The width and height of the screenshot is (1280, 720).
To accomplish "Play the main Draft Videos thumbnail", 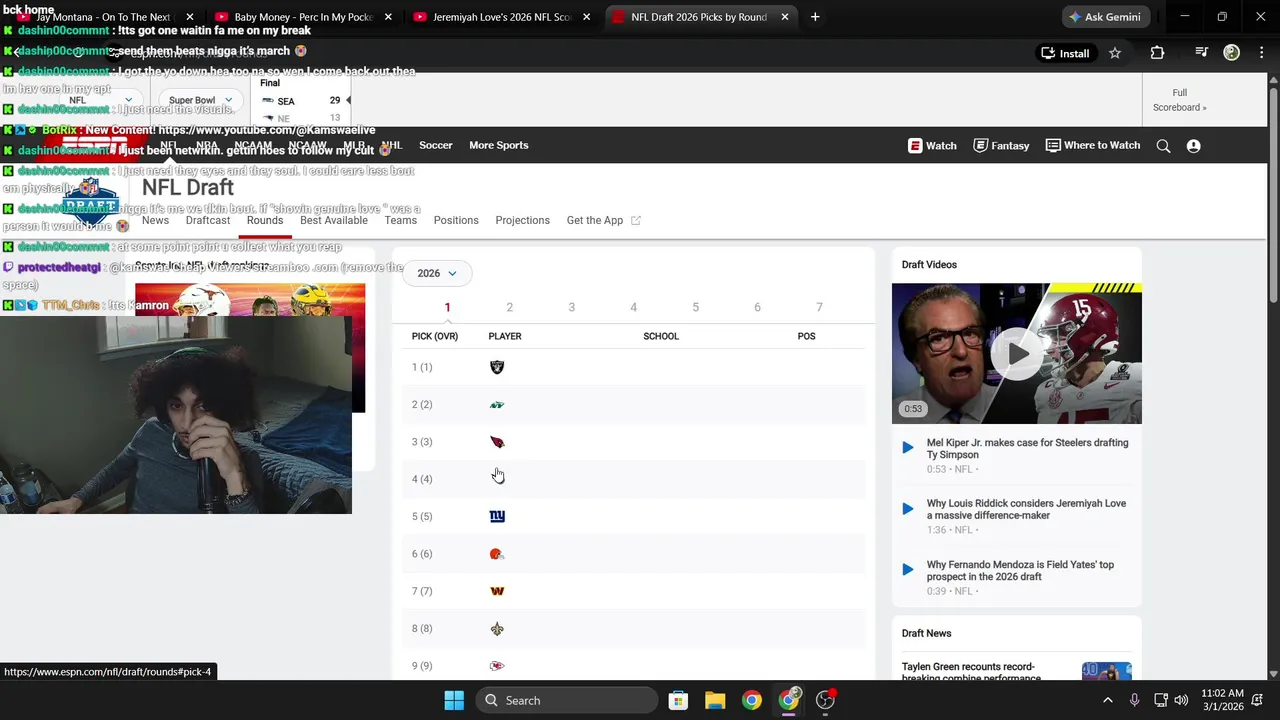I will 1017,354.
